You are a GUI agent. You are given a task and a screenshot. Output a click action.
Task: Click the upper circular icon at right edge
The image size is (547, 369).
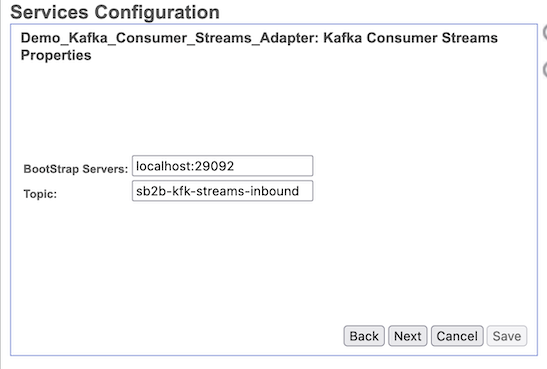pyautogui.click(x=545, y=32)
